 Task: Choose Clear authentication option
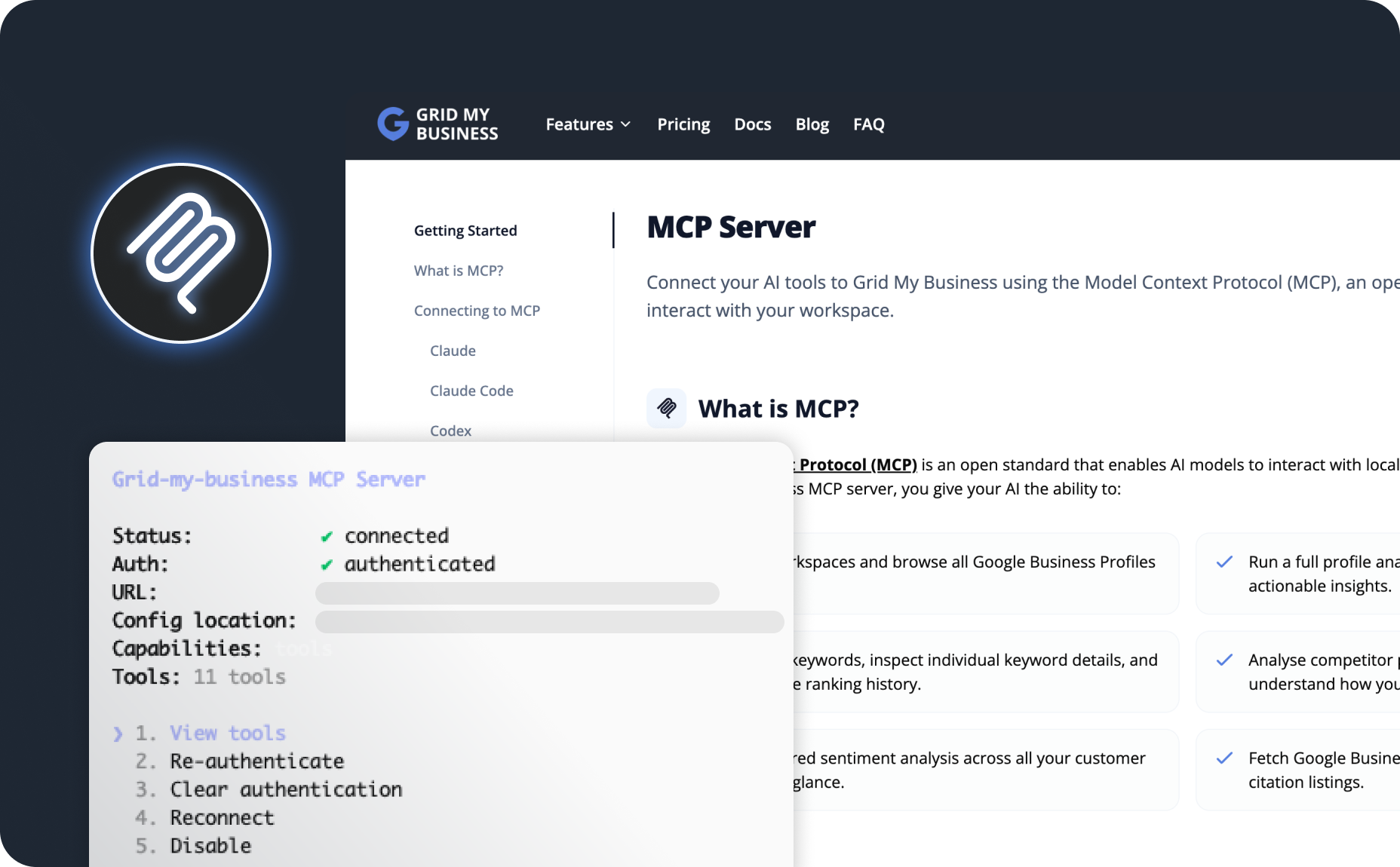(x=286, y=789)
